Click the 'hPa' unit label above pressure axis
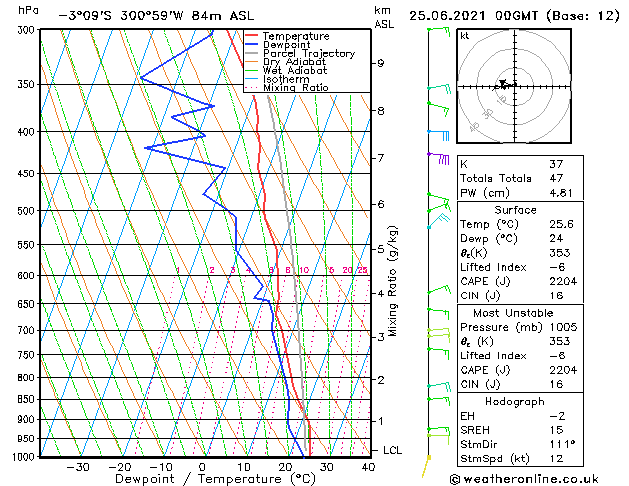The image size is (629, 486). coord(28,10)
